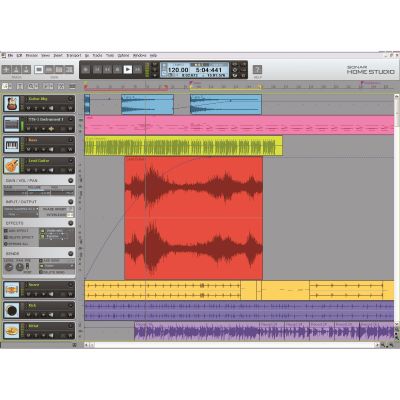Viewport: 400px width, 400px height.
Task: Mute the Guitar Rig track
Action: 28,108
